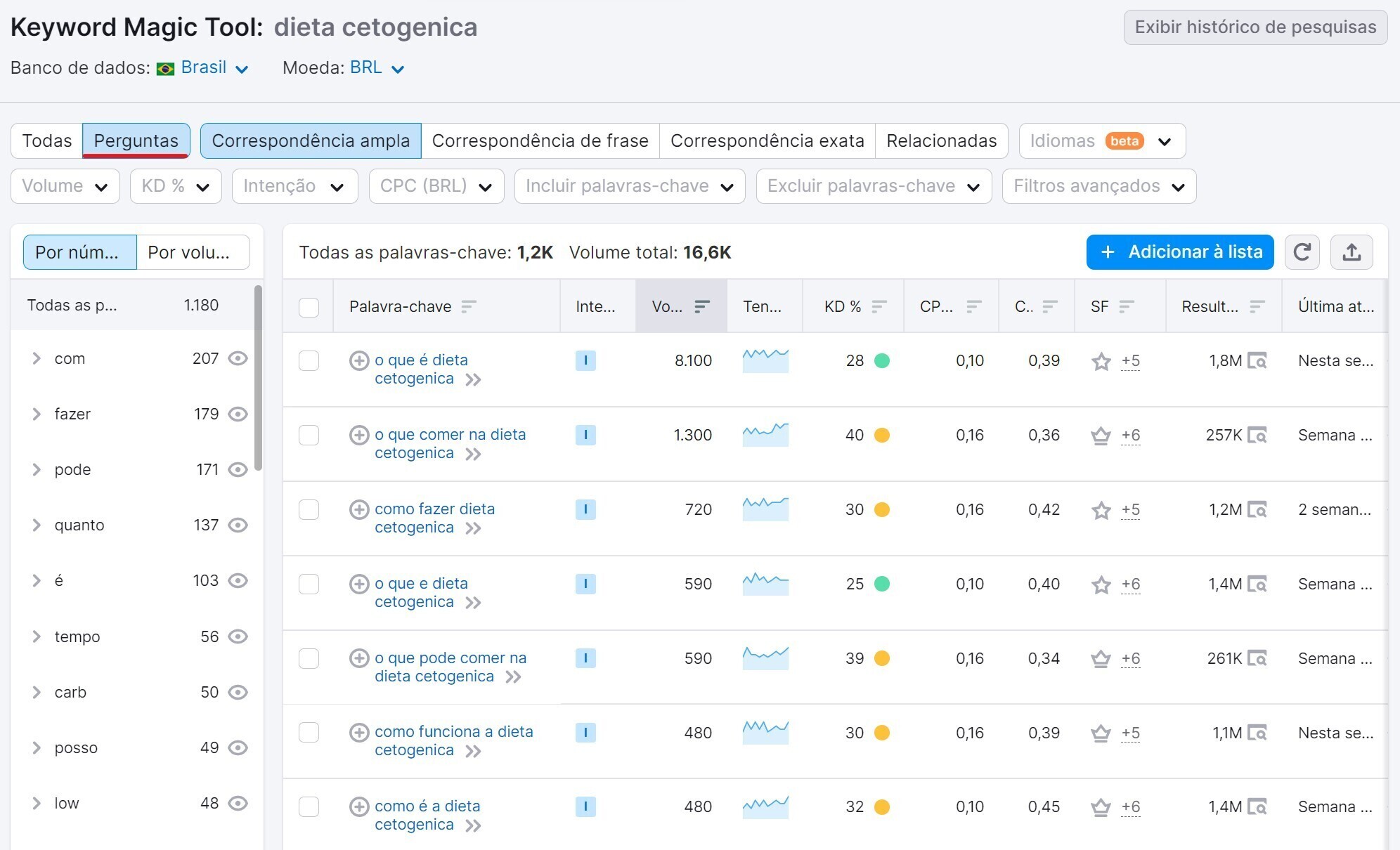The height and width of the screenshot is (850, 1400).
Task: Click the green KD difficulty dot showing 25
Action: point(881,584)
